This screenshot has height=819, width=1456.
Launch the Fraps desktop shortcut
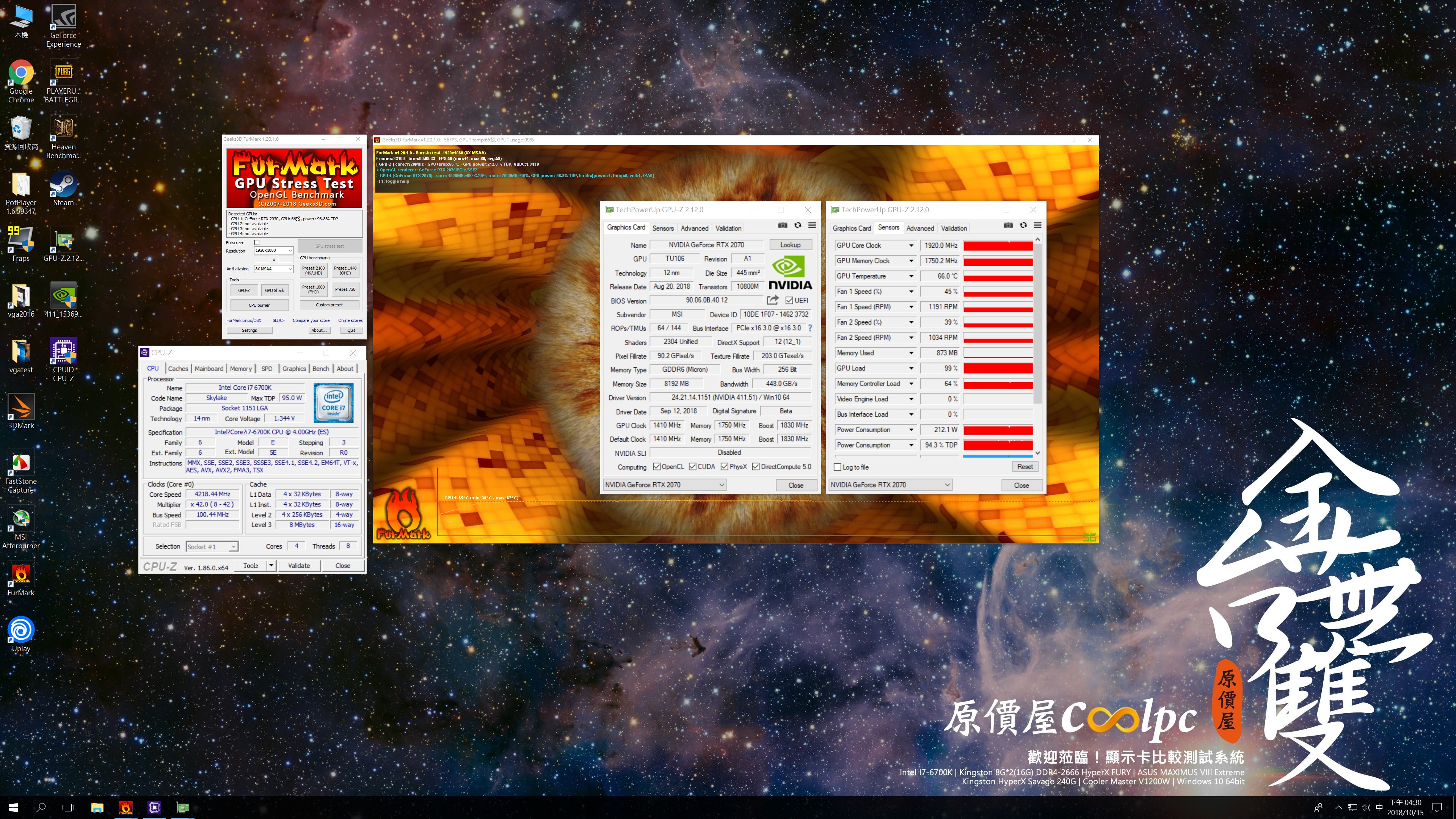click(21, 245)
